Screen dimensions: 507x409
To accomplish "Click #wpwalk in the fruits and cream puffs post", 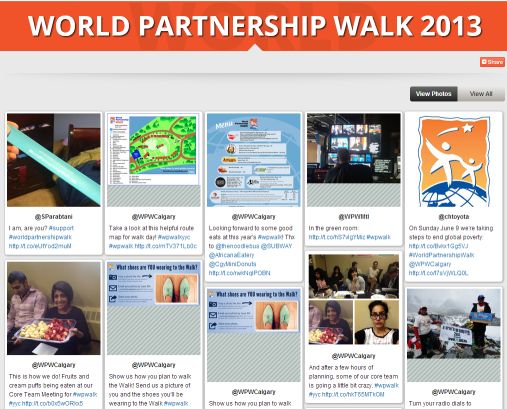I will tap(85, 394).
